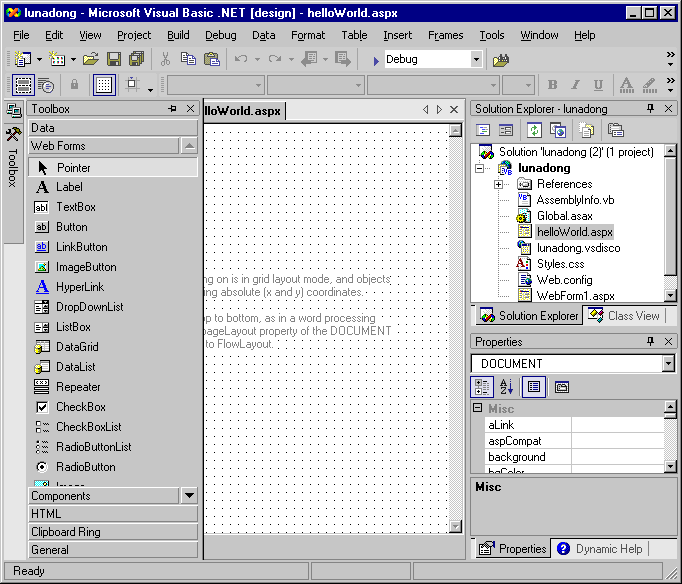This screenshot has width=682, height=584.
Task: Save the file with the floppy icon
Action: click(x=114, y=59)
